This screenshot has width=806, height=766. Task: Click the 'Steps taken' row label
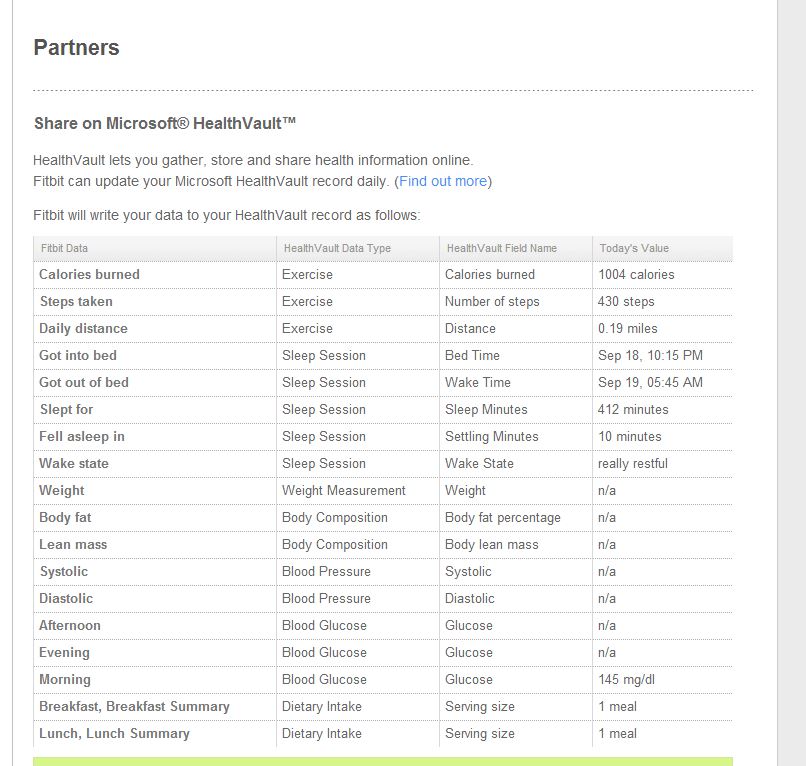point(76,301)
